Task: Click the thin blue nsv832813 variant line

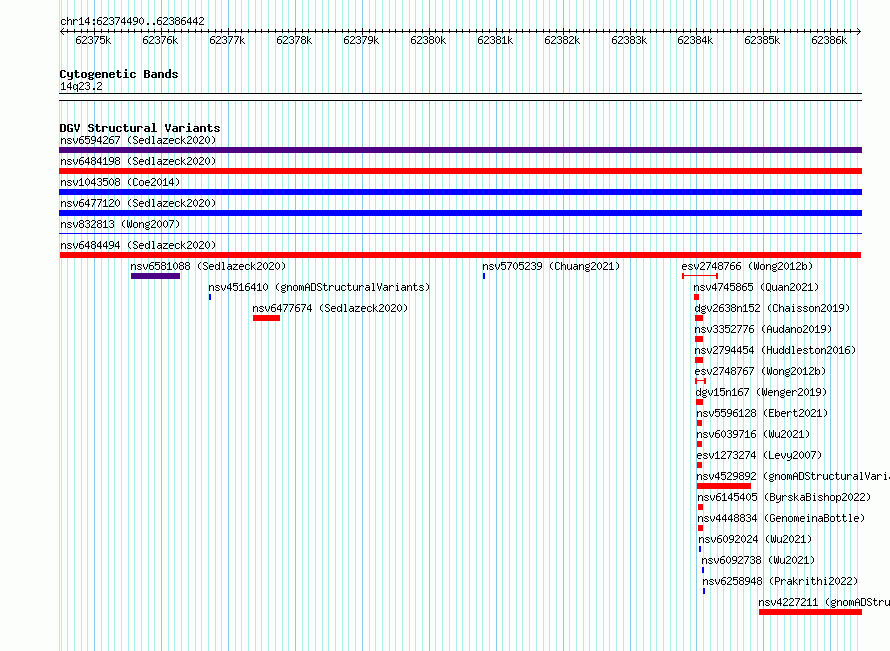Action: 460,233
